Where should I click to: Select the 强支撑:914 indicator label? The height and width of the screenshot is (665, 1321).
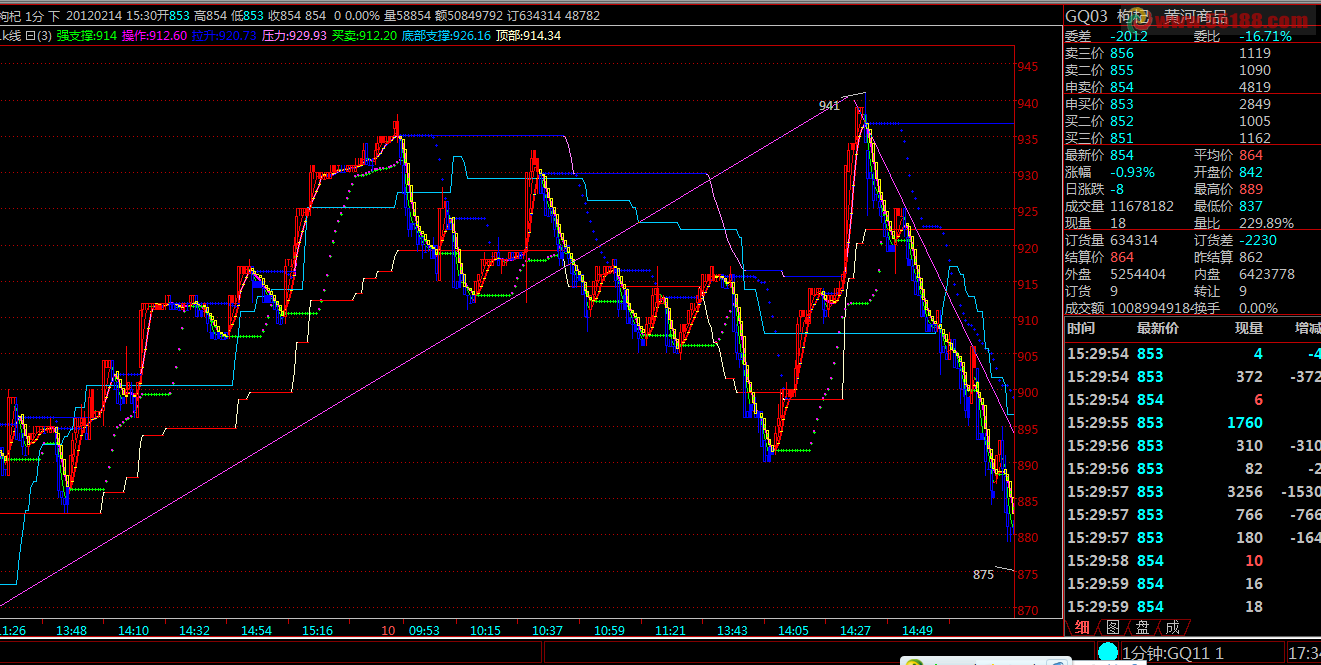coord(88,36)
